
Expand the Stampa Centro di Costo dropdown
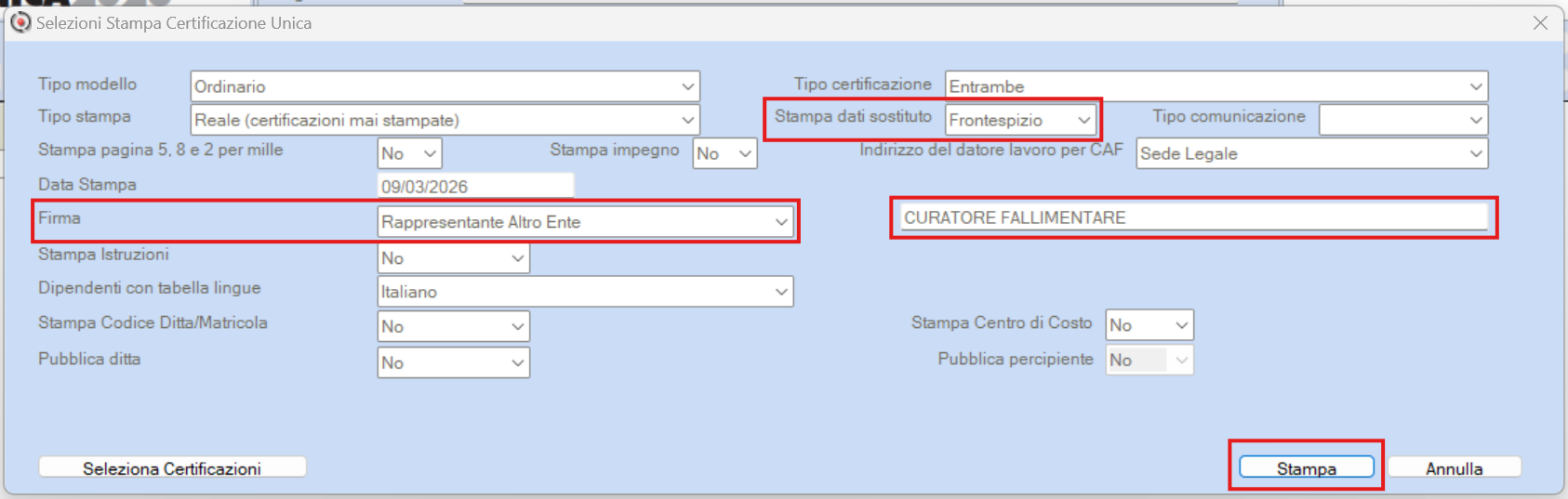tap(1149, 325)
